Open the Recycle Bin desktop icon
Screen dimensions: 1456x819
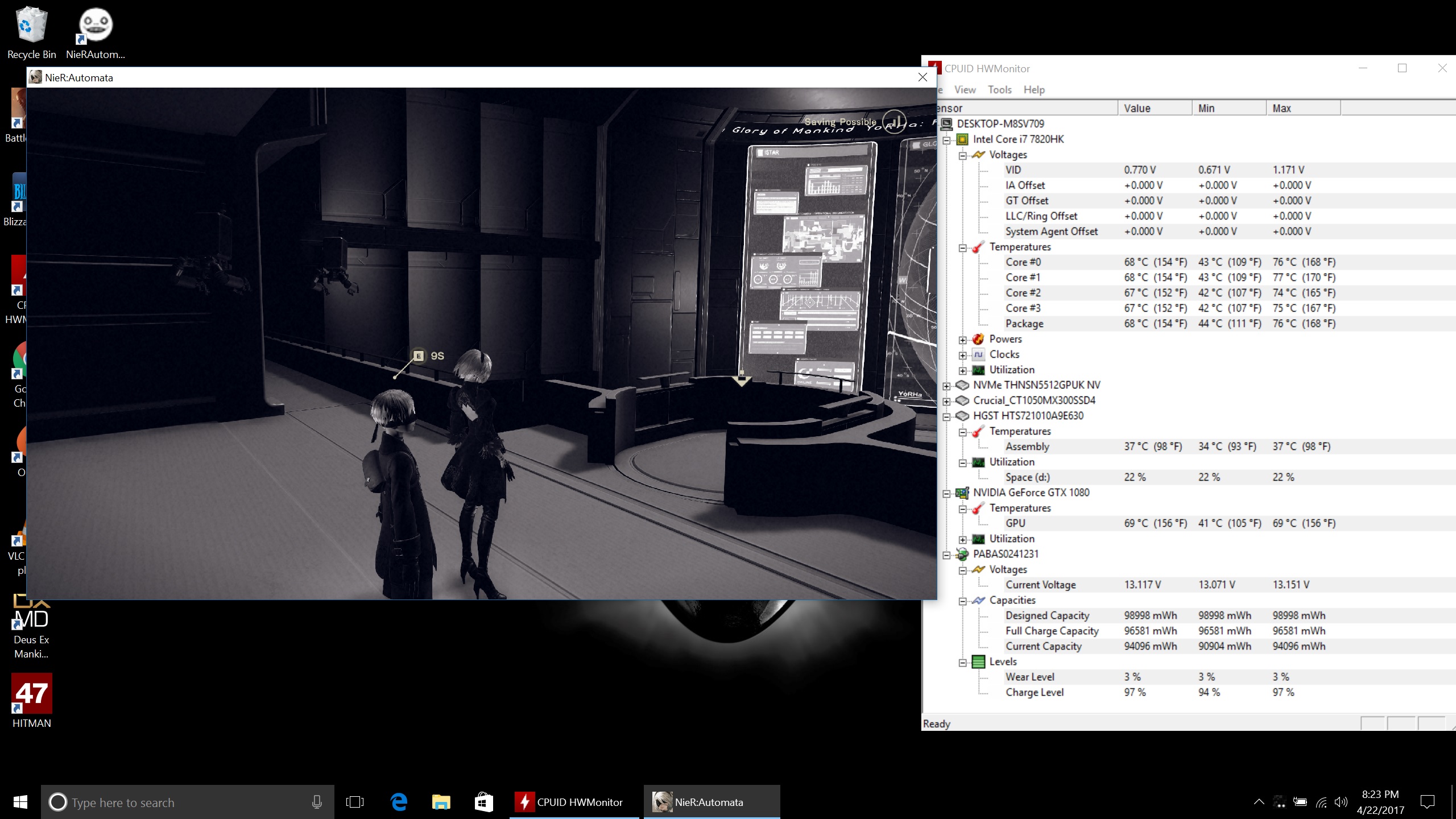tap(31, 33)
